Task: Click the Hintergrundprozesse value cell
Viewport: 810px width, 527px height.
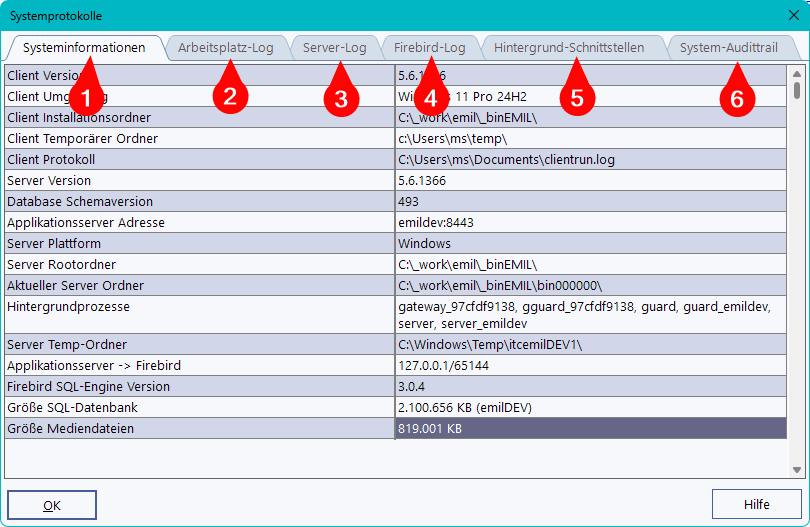Action: [x=590, y=315]
